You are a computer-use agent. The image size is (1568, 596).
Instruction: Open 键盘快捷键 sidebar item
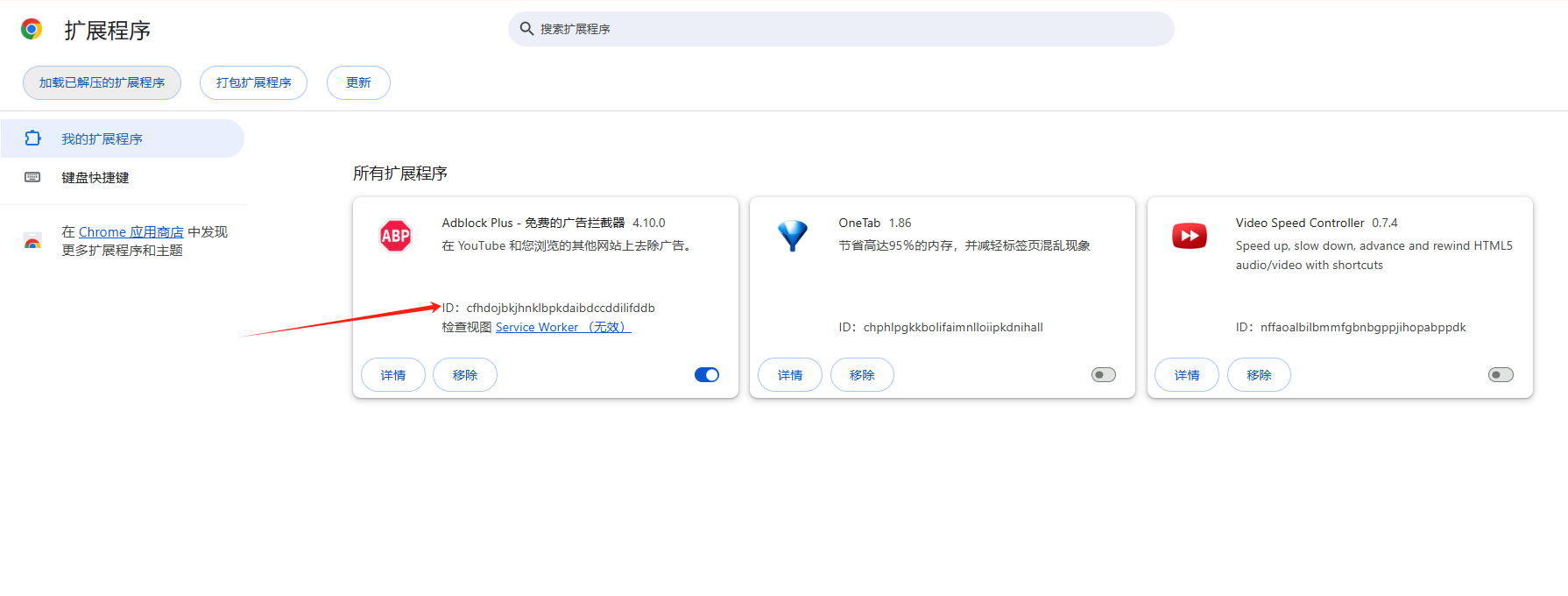pyautogui.click(x=123, y=177)
